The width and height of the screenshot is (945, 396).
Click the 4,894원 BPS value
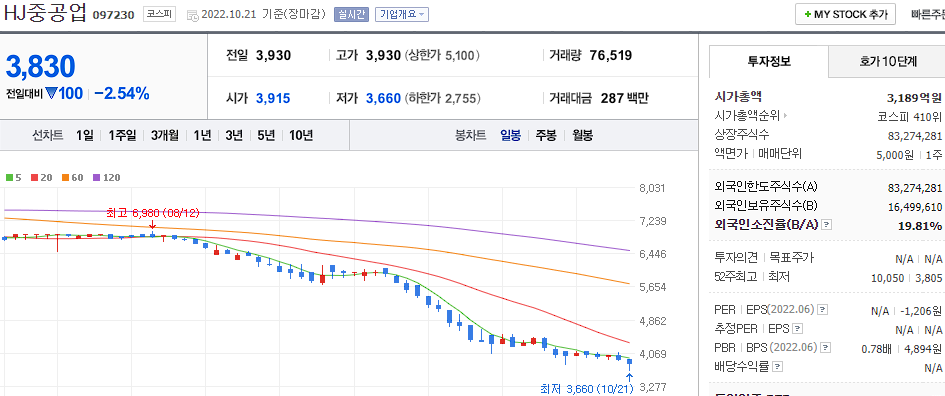click(923, 348)
